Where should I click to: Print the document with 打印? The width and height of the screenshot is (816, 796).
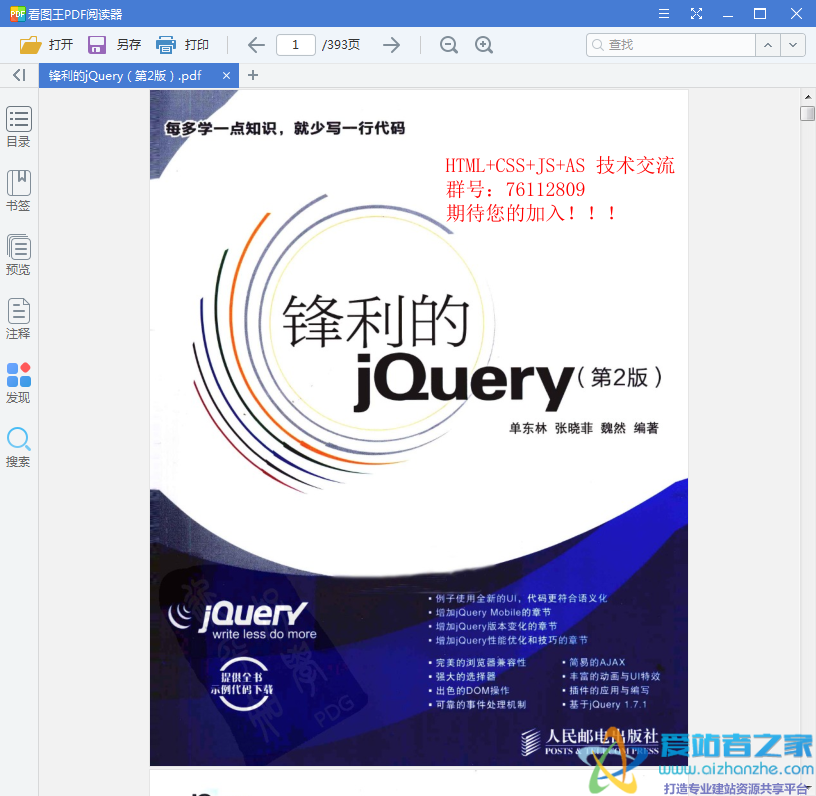[183, 45]
